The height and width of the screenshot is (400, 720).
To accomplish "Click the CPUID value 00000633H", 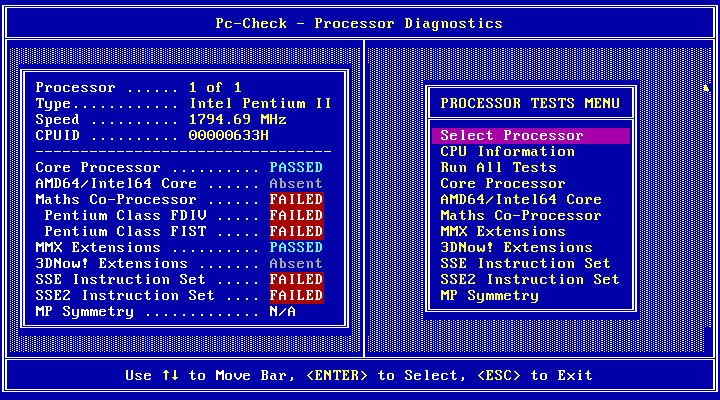I will [x=229, y=136].
